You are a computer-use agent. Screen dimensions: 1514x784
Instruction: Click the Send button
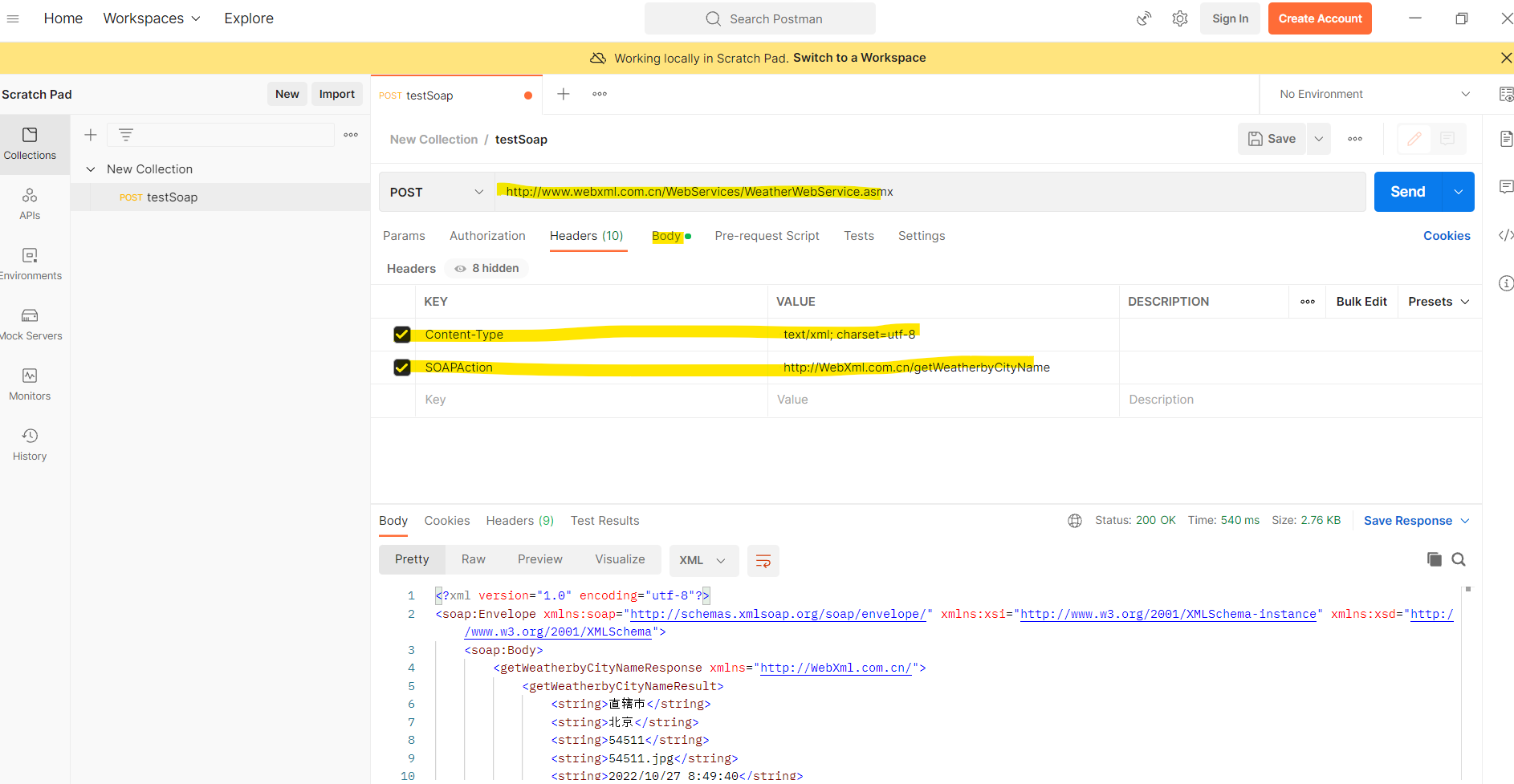(1407, 192)
